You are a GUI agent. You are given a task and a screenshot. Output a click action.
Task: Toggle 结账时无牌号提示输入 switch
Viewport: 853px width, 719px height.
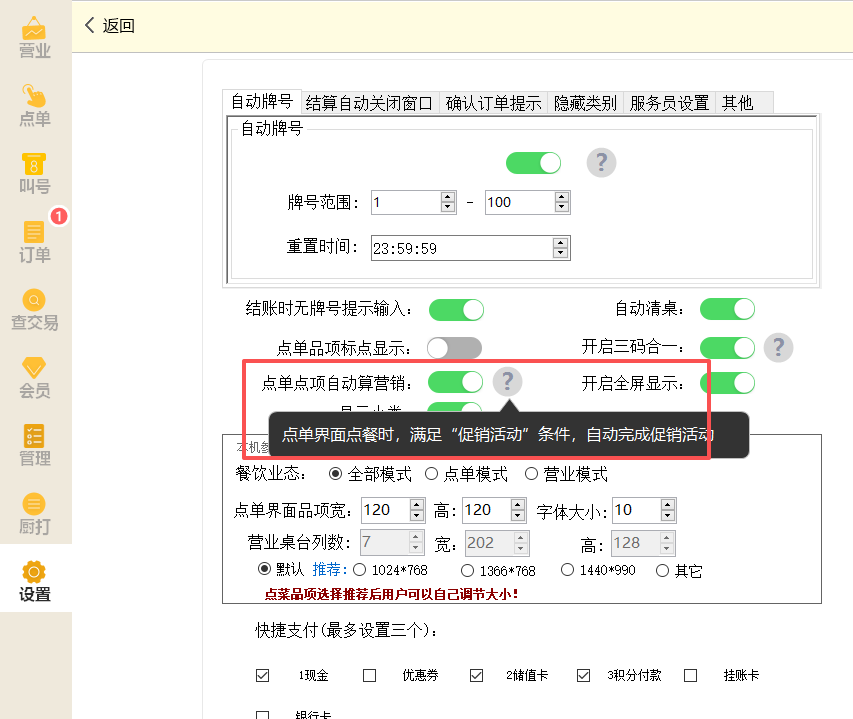tap(456, 309)
